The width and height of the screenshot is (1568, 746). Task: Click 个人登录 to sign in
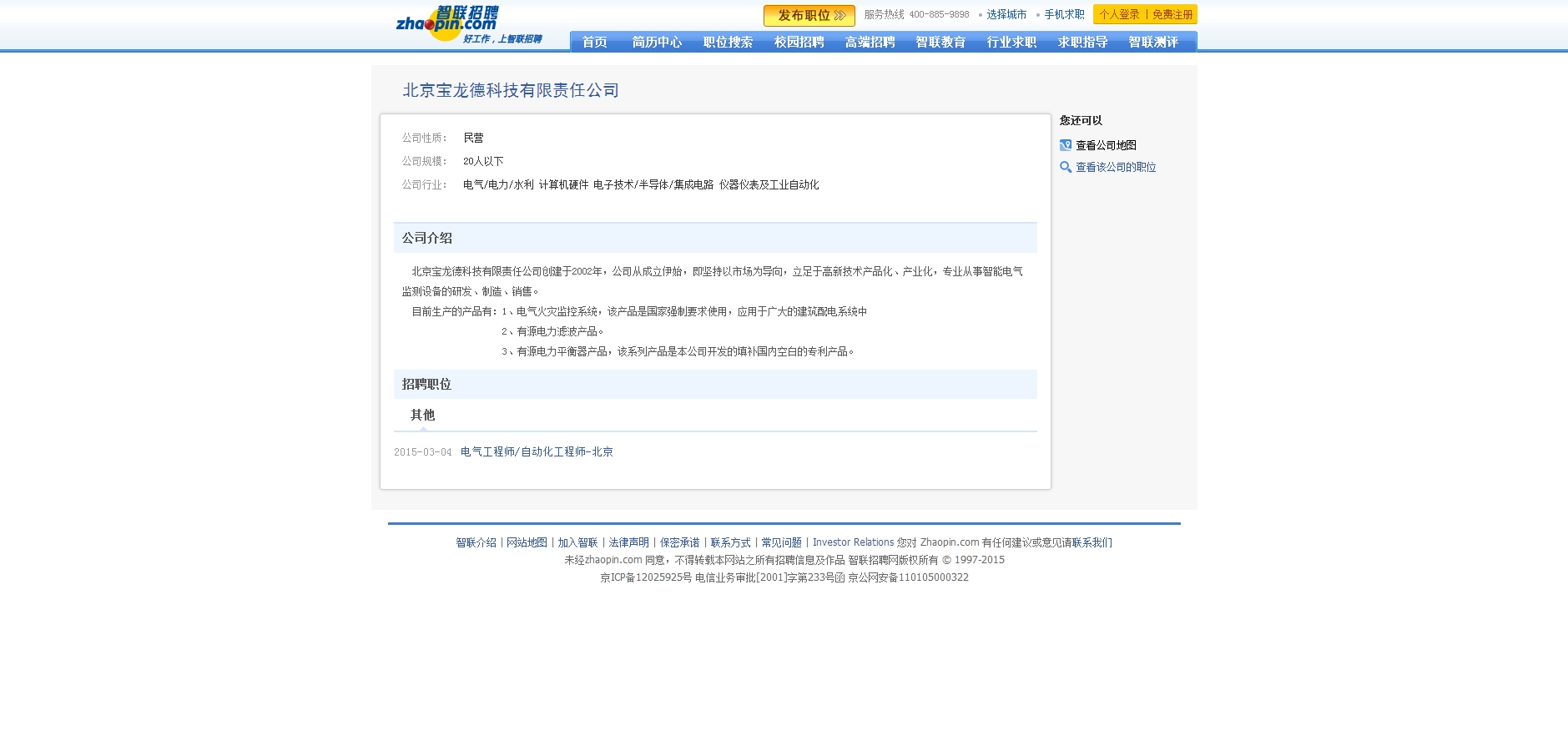pos(1119,15)
